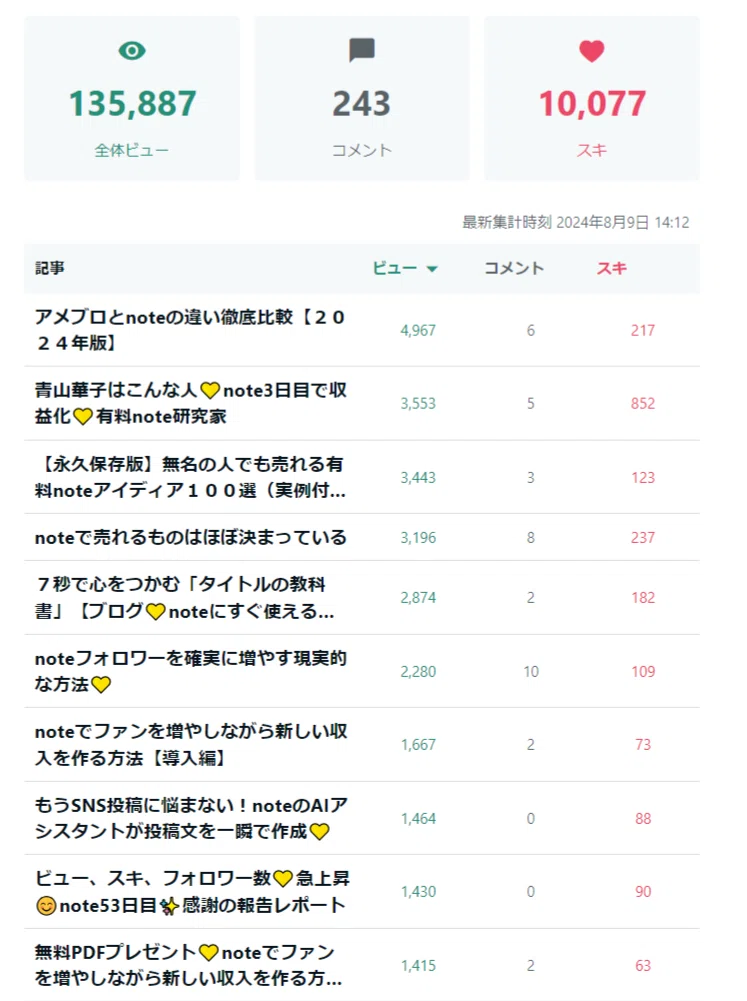Select the スキ 10,077 summary card
Viewport: 747px width, 1001px height.
592,98
